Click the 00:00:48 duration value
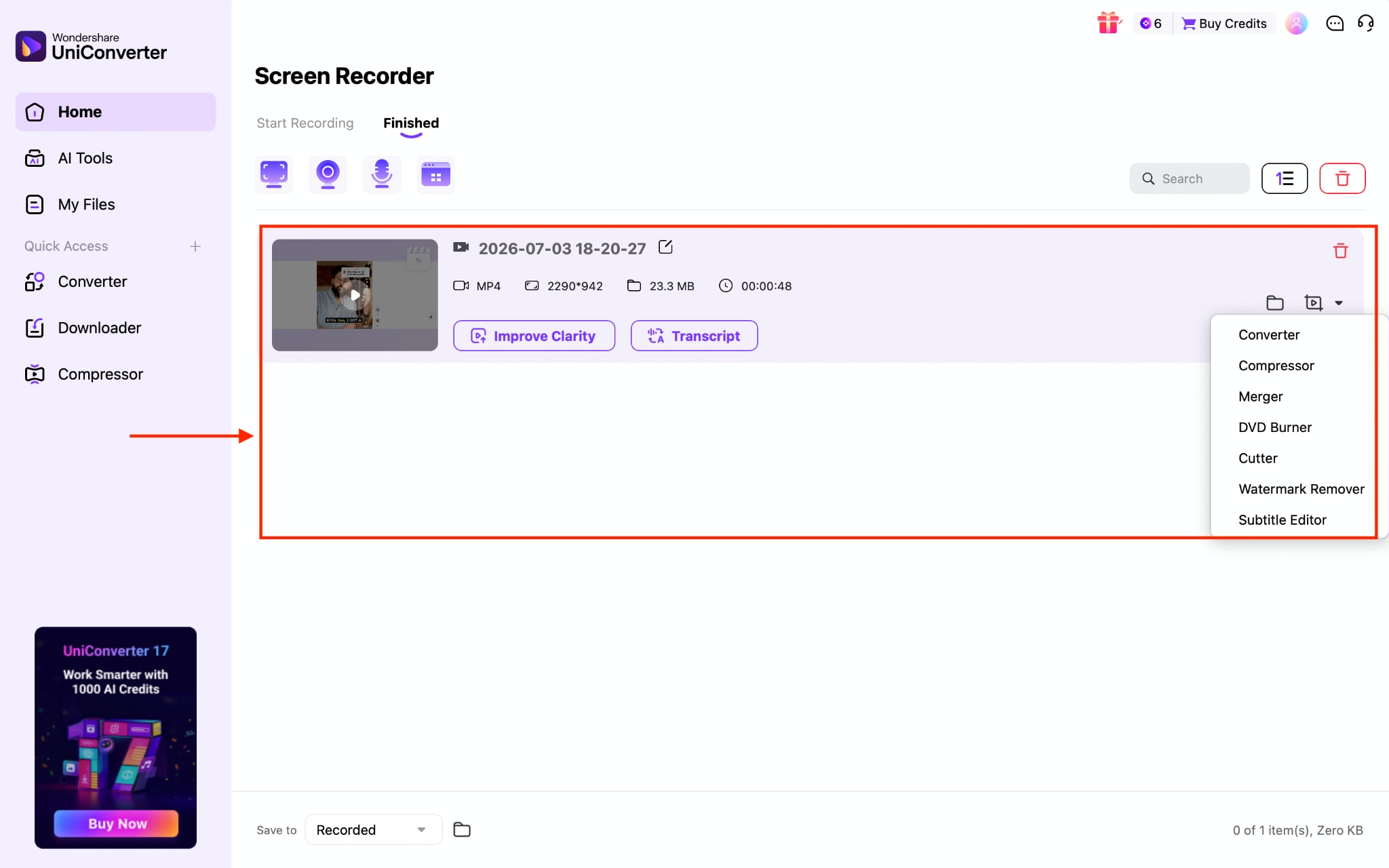 tap(766, 286)
